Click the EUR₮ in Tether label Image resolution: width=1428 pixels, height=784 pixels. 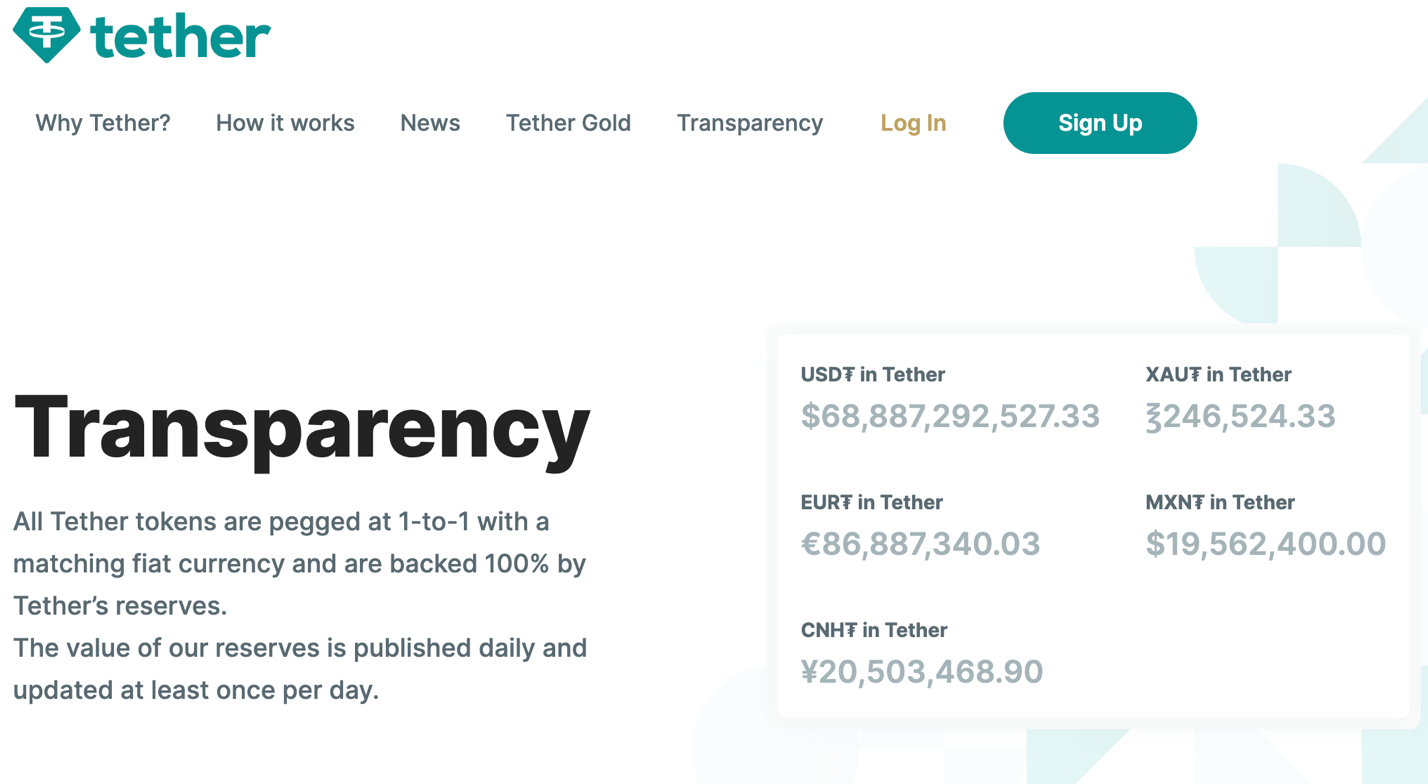pos(871,503)
